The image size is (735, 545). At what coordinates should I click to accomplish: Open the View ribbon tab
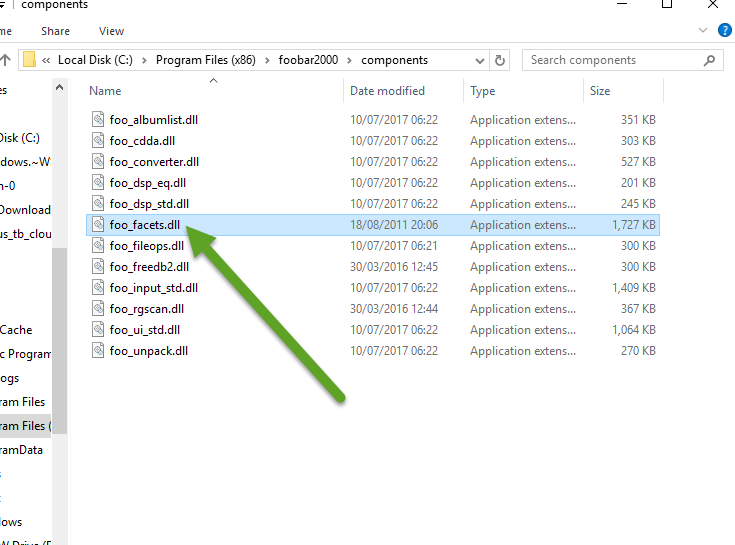point(112,31)
